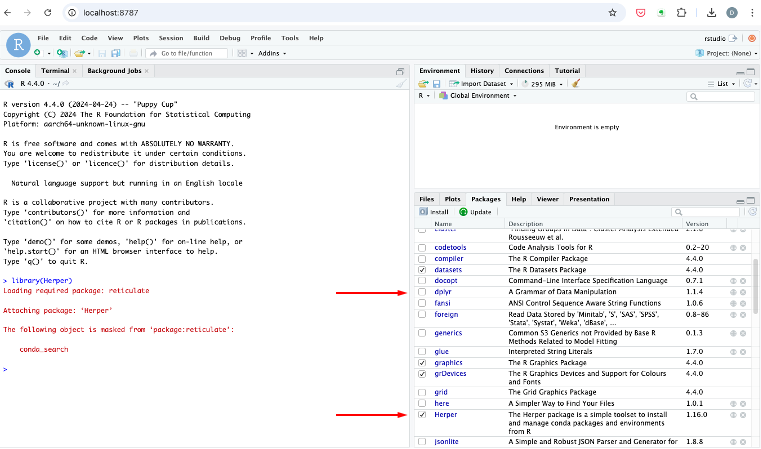Click the console maximize pane icon

pos(400,71)
